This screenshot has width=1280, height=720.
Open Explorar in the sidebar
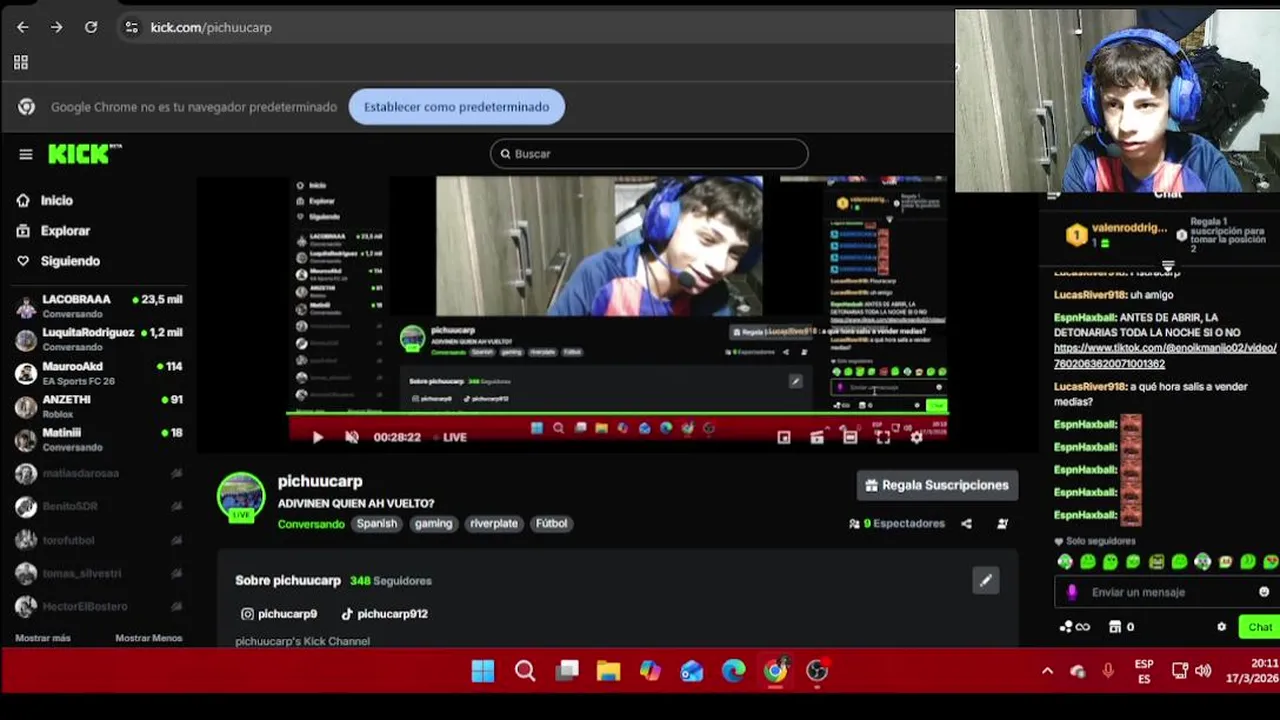pos(54,231)
